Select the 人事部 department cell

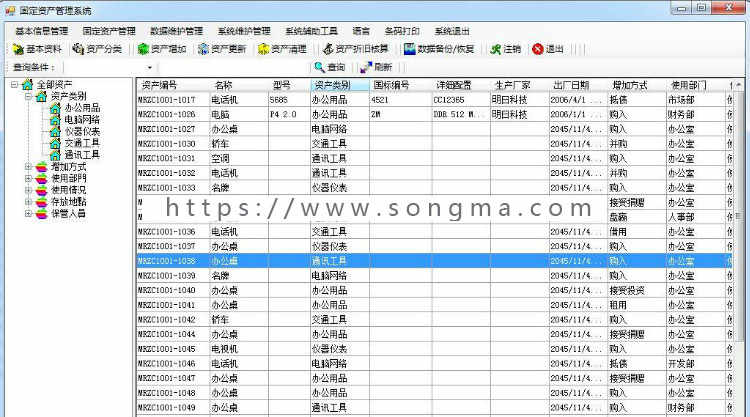695,217
